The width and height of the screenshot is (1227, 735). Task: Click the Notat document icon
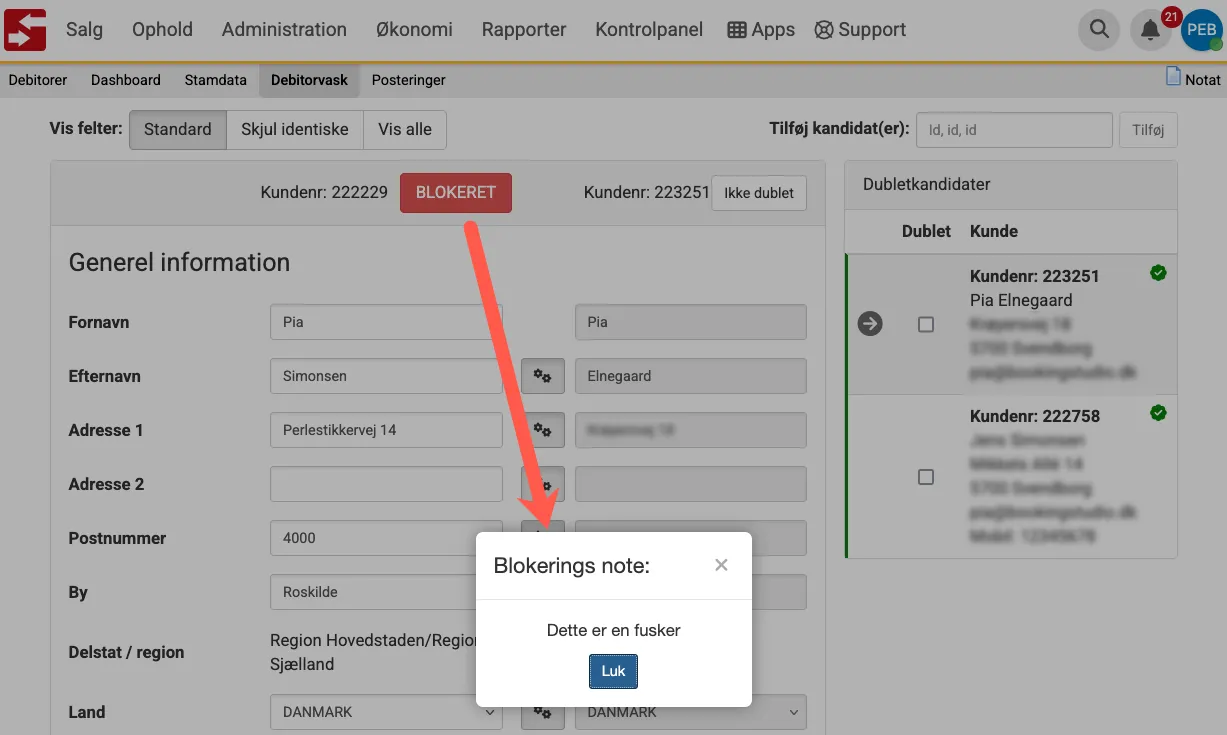(x=1174, y=77)
